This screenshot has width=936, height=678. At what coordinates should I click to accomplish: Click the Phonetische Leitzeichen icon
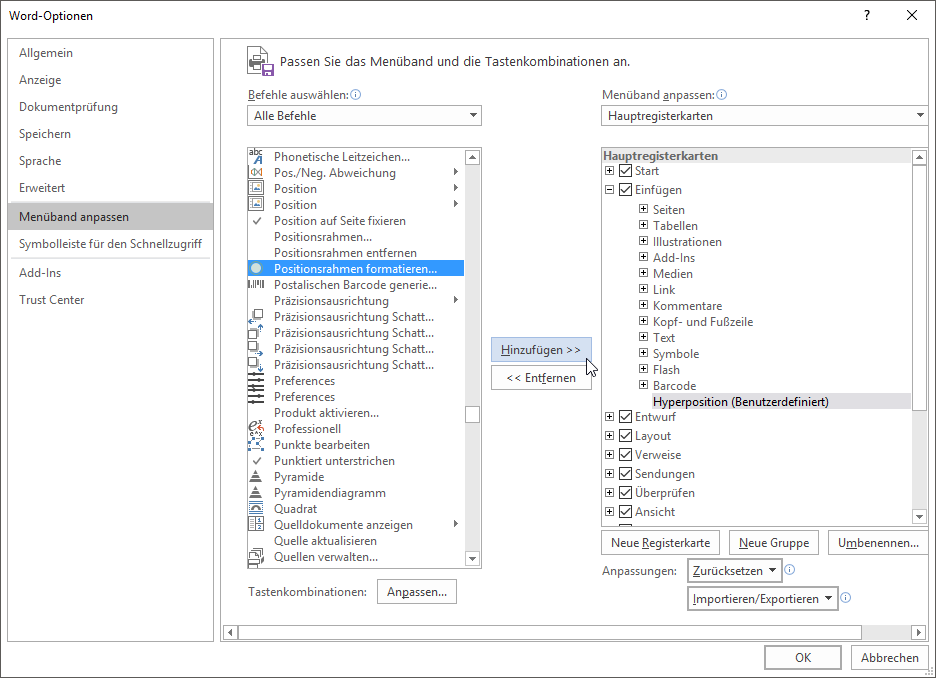point(255,157)
